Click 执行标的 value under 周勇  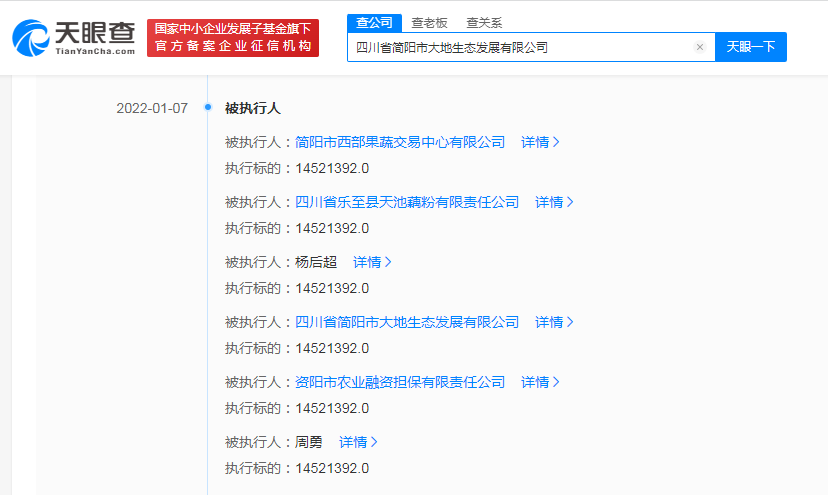tap(332, 469)
